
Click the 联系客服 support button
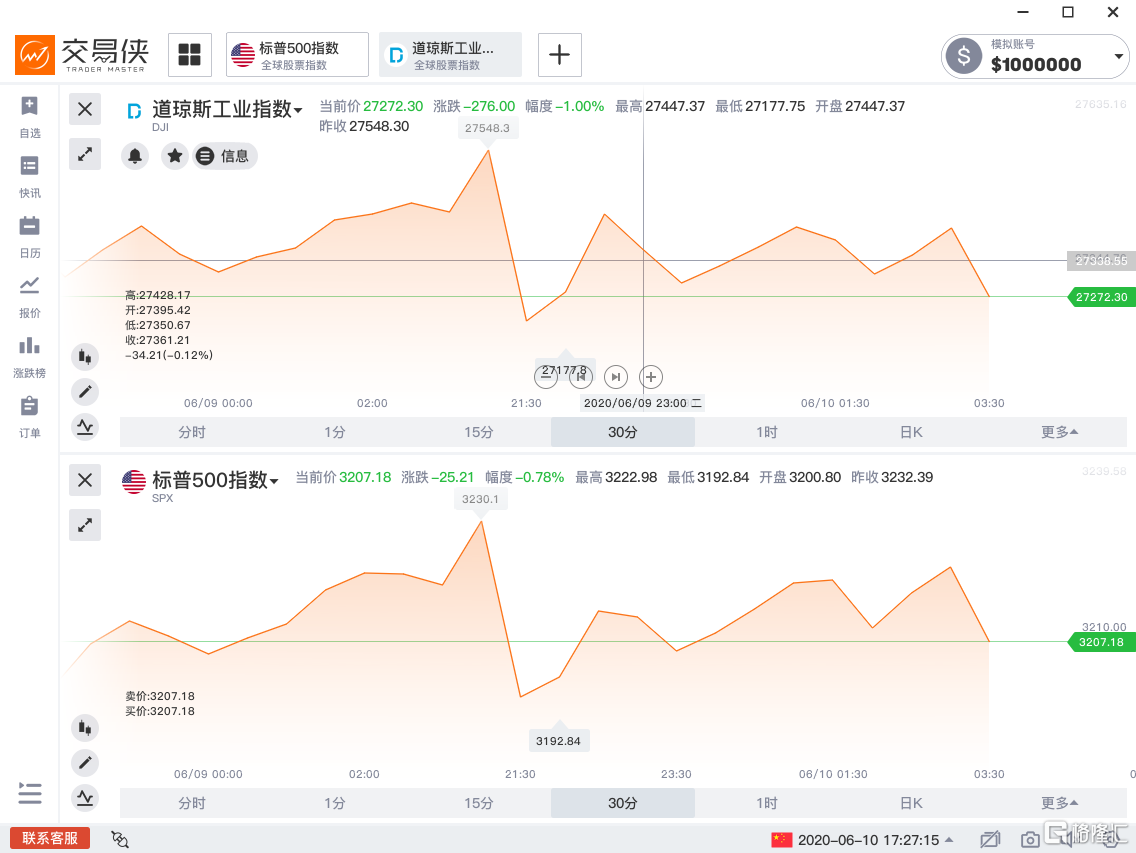50,838
